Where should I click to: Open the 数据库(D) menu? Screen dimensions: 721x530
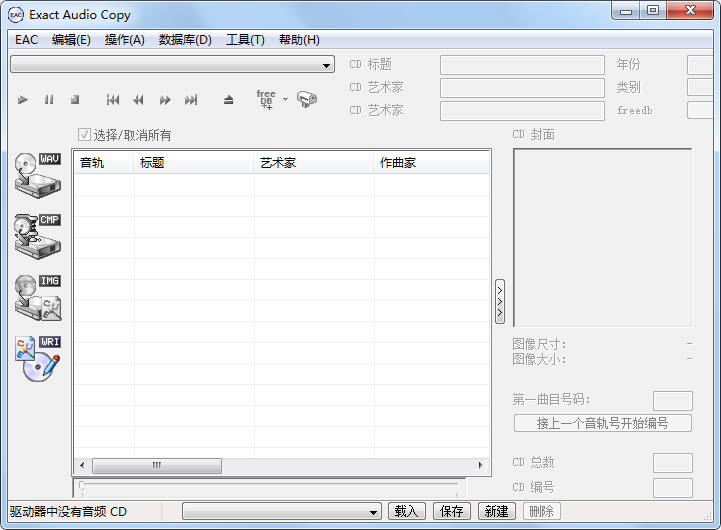tap(185, 40)
